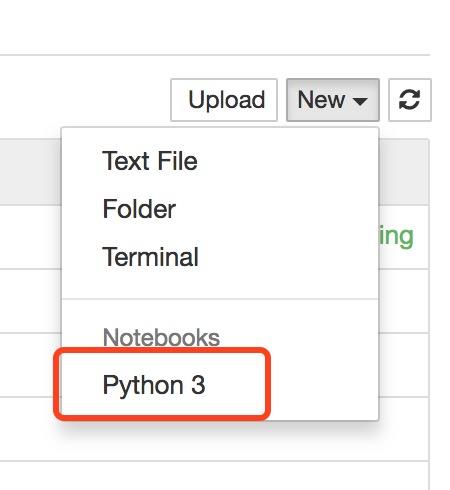
Task: Open the New dropdown menu
Action: [333, 100]
